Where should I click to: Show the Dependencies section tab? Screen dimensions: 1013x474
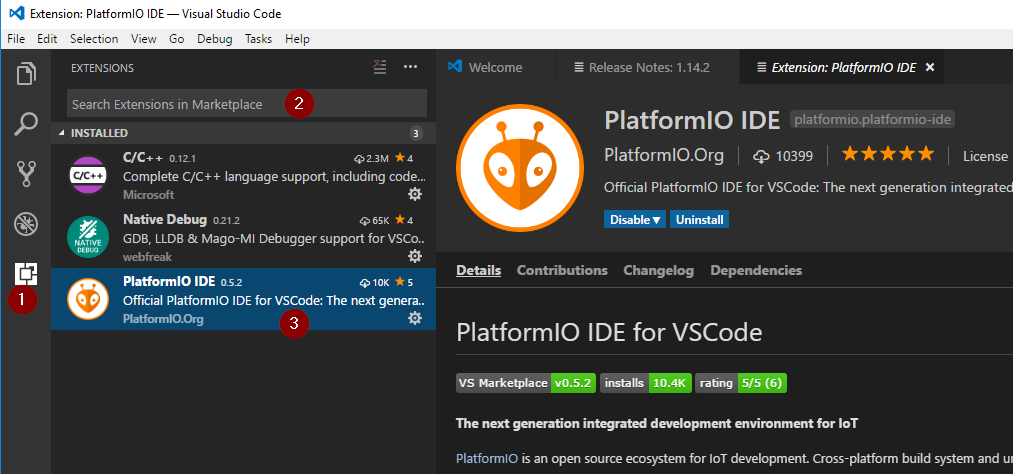click(757, 271)
